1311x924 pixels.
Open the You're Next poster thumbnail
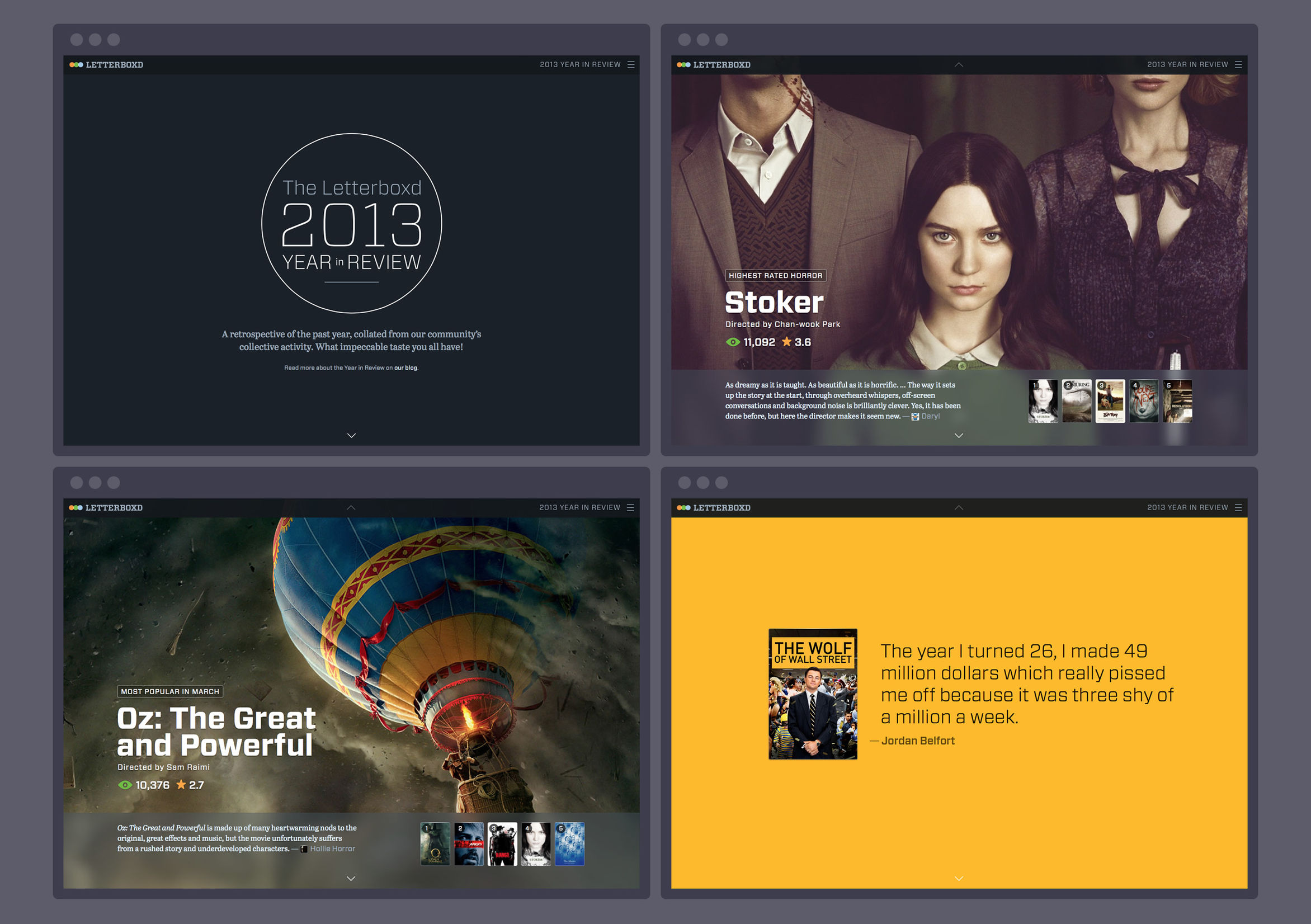pos(1144,402)
